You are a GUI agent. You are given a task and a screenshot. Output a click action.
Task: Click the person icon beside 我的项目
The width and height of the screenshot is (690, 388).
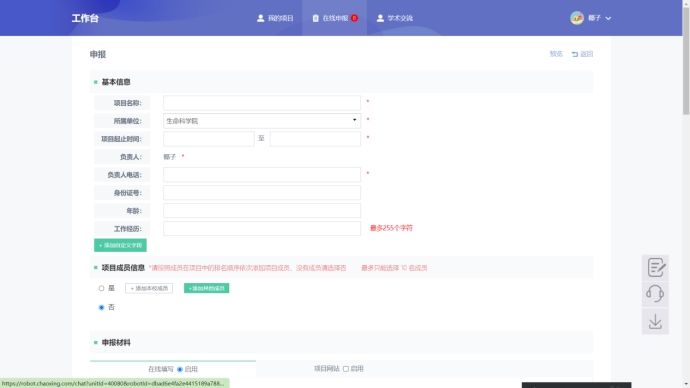[x=261, y=18]
